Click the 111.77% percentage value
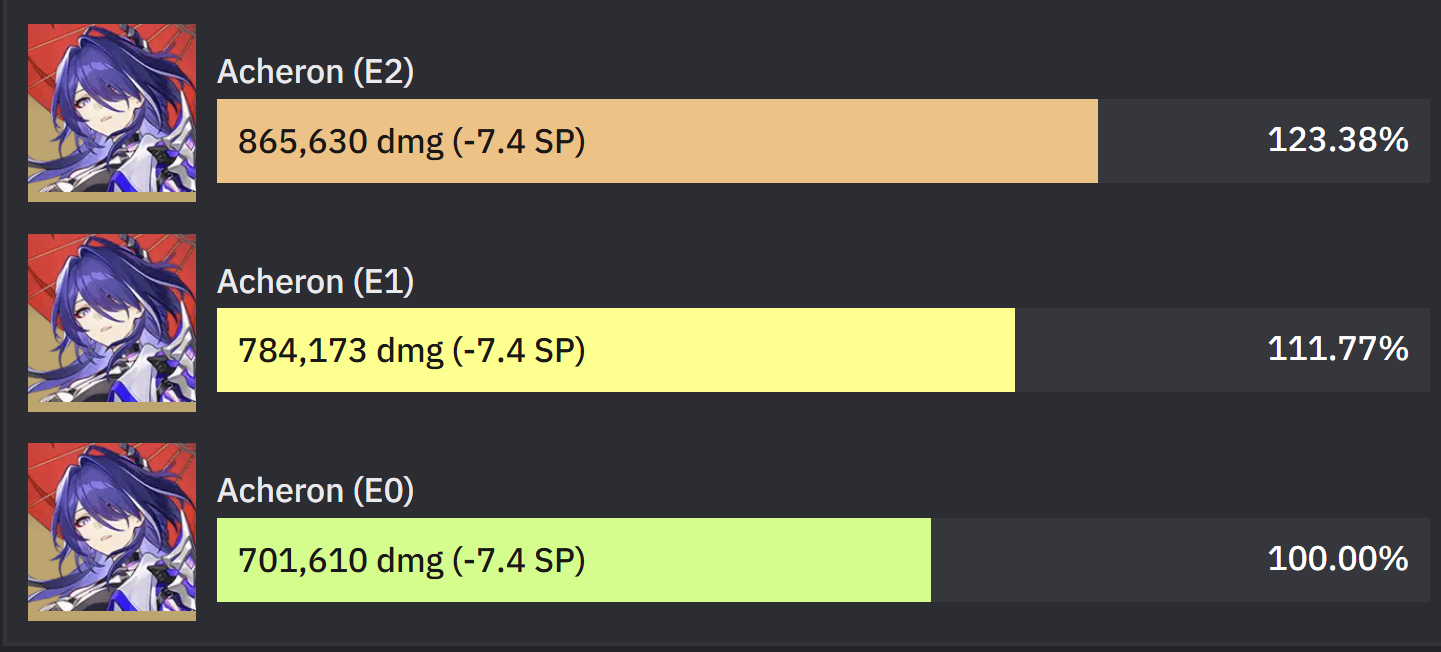 [1338, 349]
